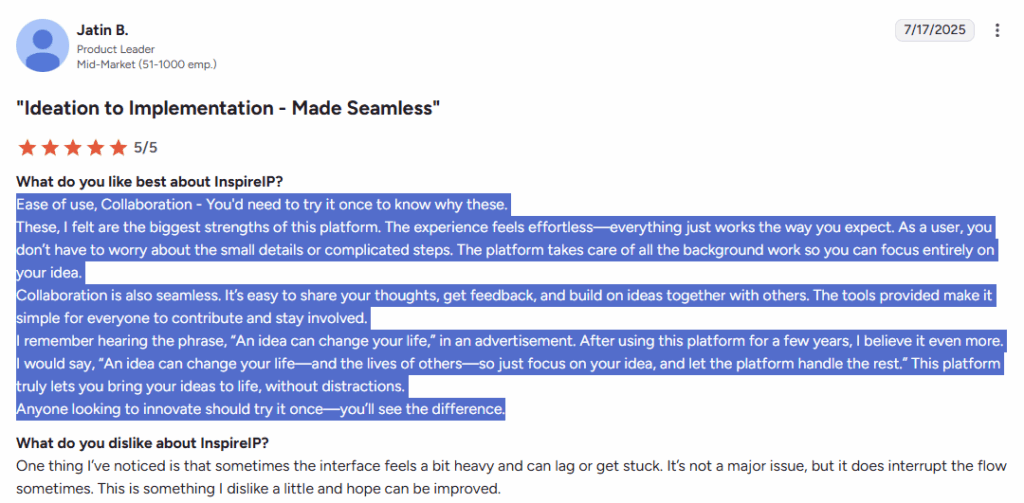
Task: Click the "Mid-Market (51-1000 emp.)" label
Action: (146, 65)
